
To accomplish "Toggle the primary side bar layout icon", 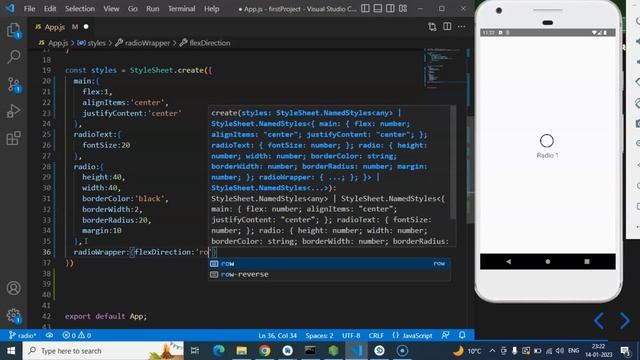I will pos(365,9).
